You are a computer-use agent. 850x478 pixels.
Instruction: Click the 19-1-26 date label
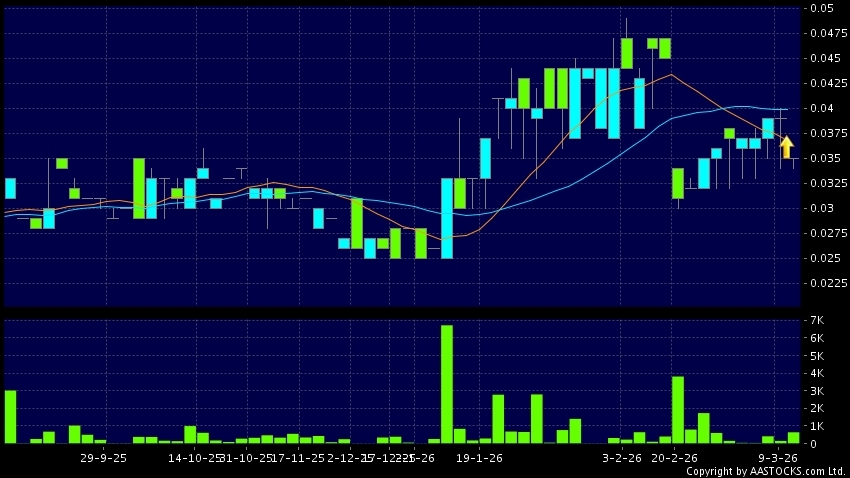click(x=479, y=457)
